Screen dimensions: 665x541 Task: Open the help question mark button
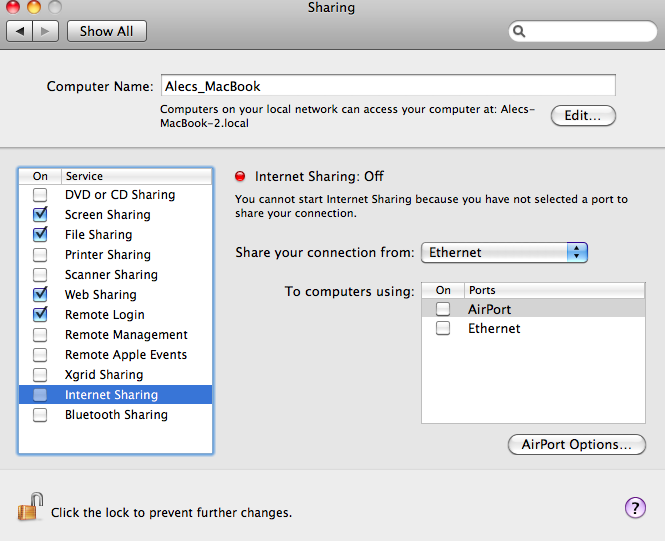pyautogui.click(x=635, y=508)
